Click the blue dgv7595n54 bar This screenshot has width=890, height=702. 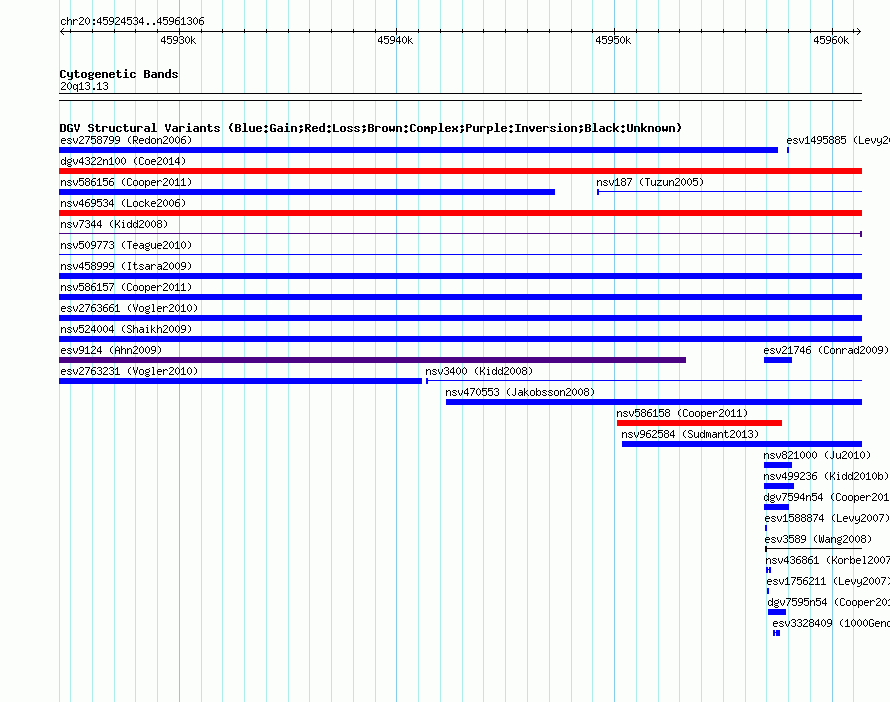coord(777,612)
